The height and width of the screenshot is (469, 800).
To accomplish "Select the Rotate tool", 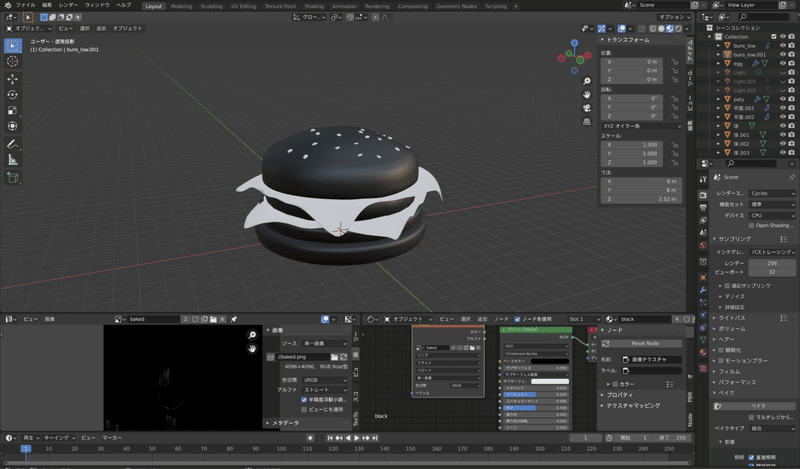I will [13, 94].
